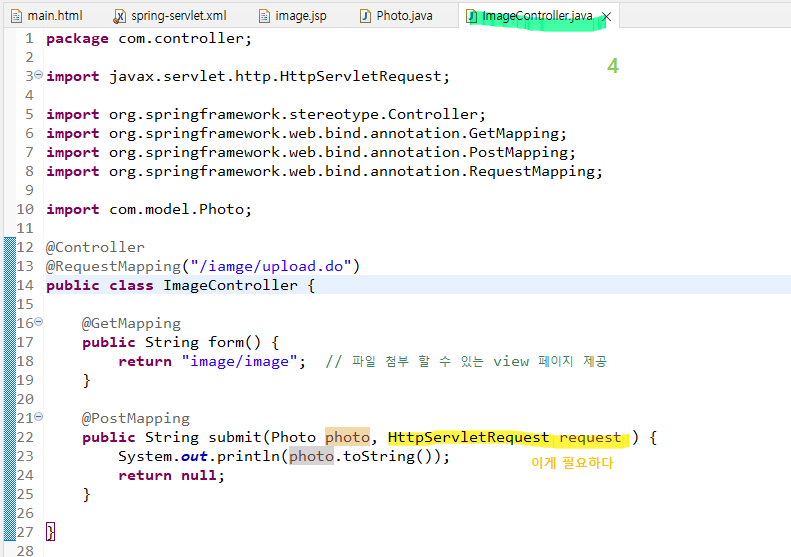Click the @PostMapping annotation on line 21
791x557 pixels.
tap(136, 418)
